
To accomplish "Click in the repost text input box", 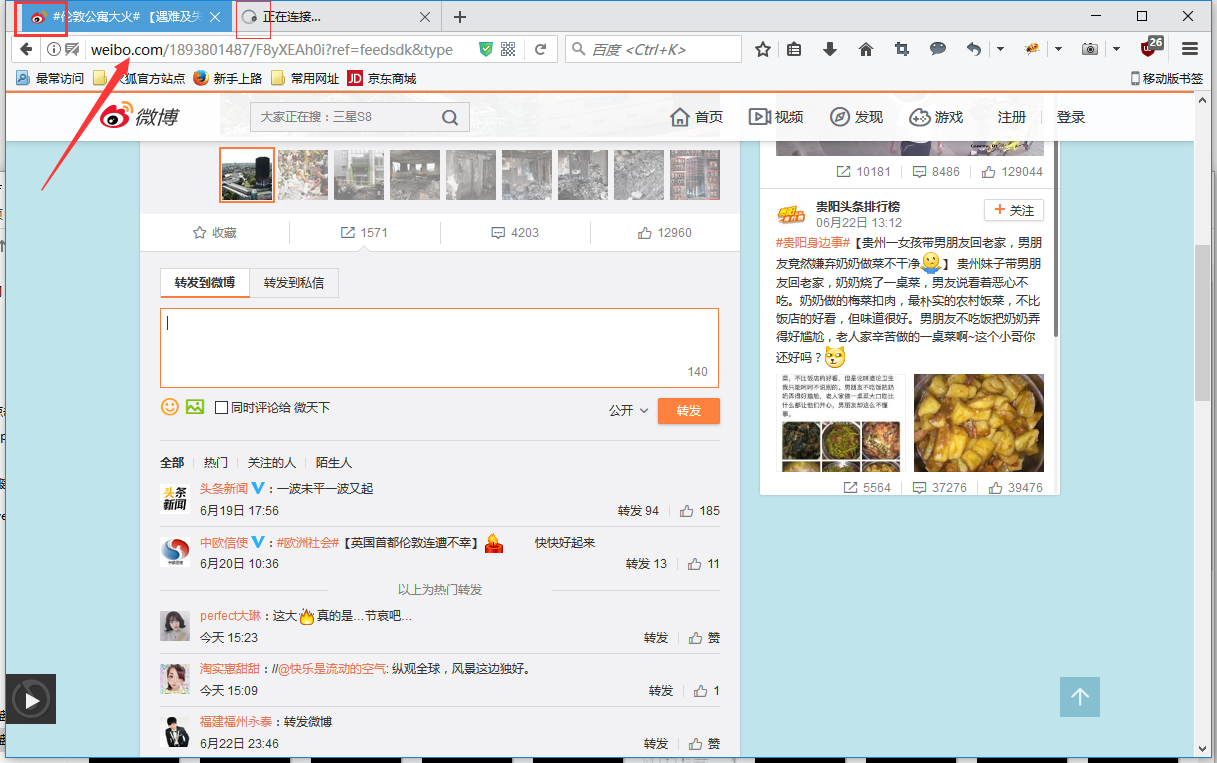I will tap(440, 348).
